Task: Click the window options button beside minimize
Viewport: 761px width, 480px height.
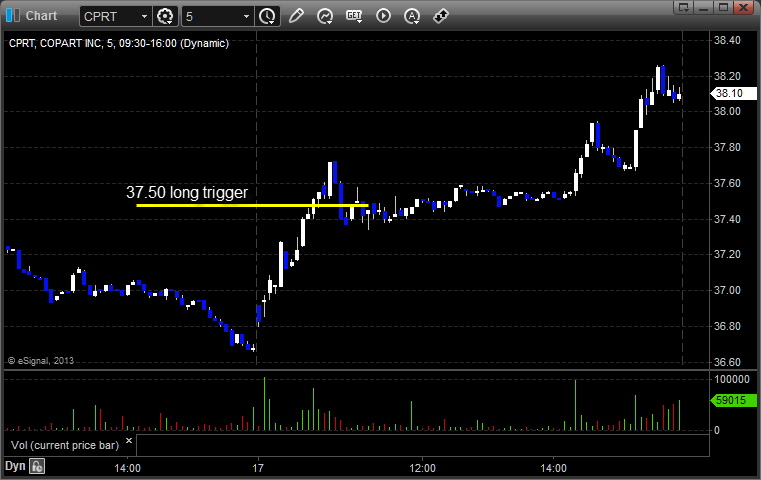Action: click(x=684, y=7)
